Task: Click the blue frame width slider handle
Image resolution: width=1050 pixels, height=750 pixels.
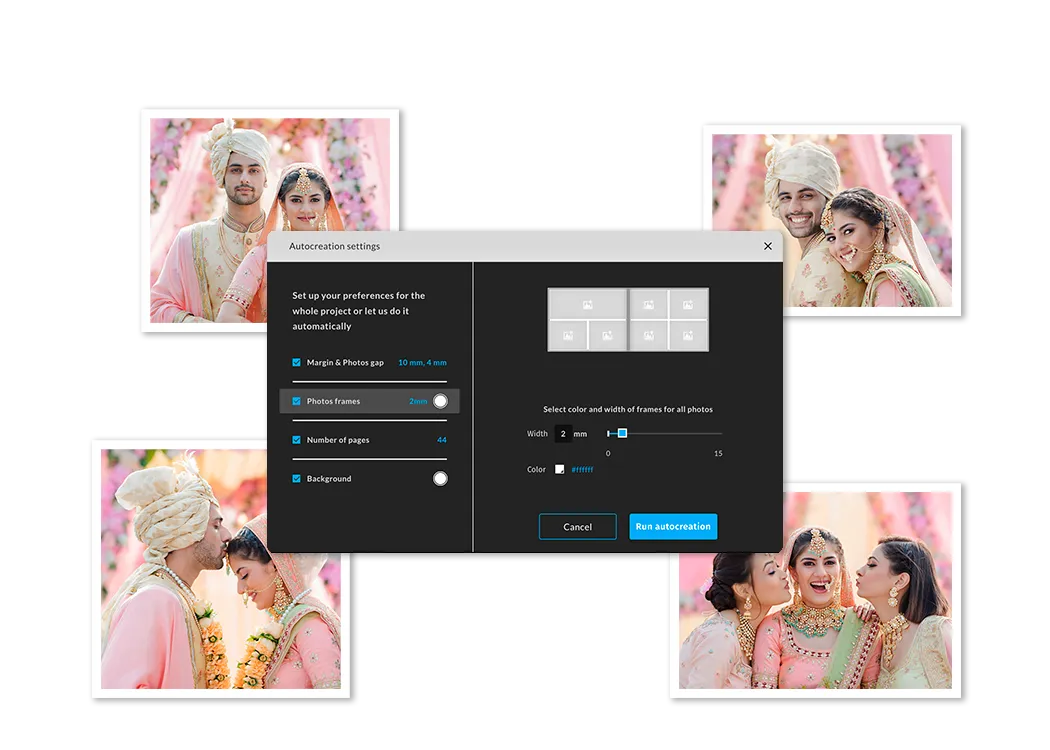Action: pos(622,433)
